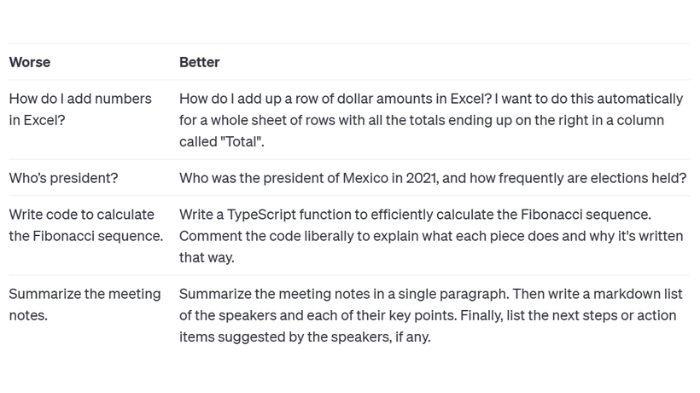
Task: Click the 'in Excel?' line in Worse column
Action: click(x=37, y=120)
